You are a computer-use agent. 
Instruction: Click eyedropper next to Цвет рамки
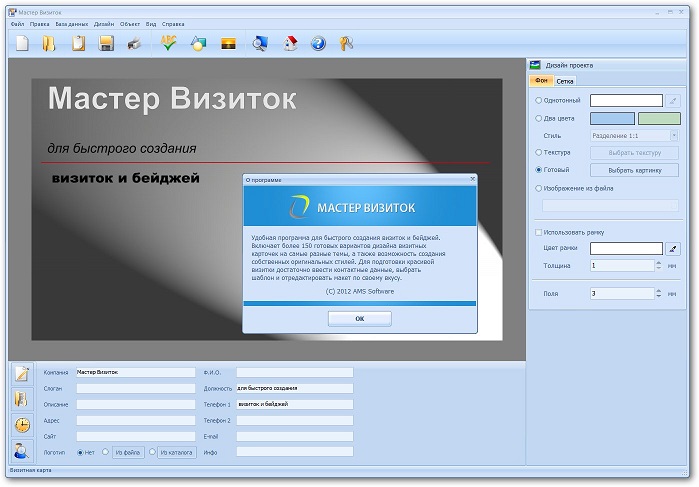672,248
